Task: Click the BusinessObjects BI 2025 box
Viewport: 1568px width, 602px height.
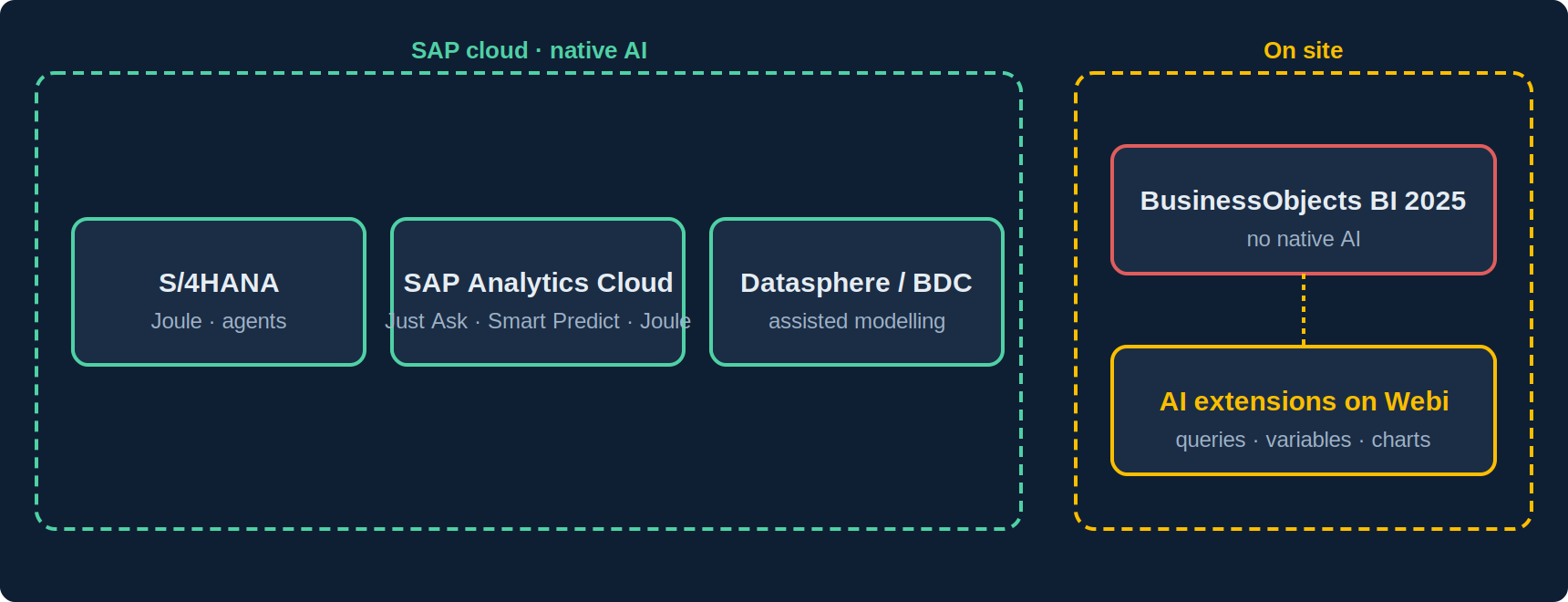Action: 1304,210
